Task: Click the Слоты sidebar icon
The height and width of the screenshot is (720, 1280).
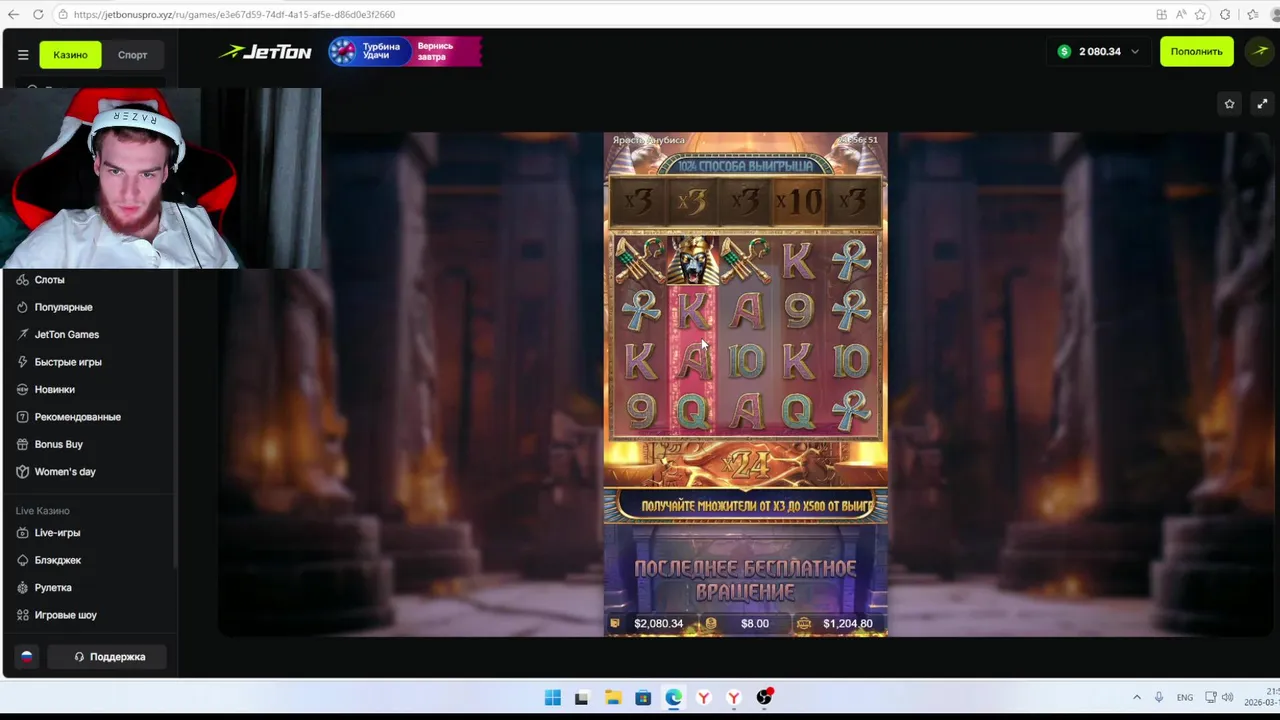Action: pos(22,280)
